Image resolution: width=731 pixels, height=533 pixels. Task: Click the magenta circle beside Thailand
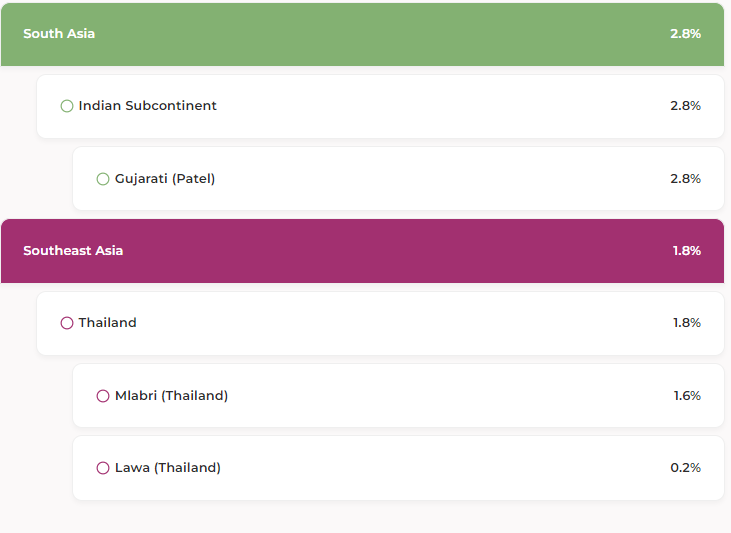tap(67, 323)
